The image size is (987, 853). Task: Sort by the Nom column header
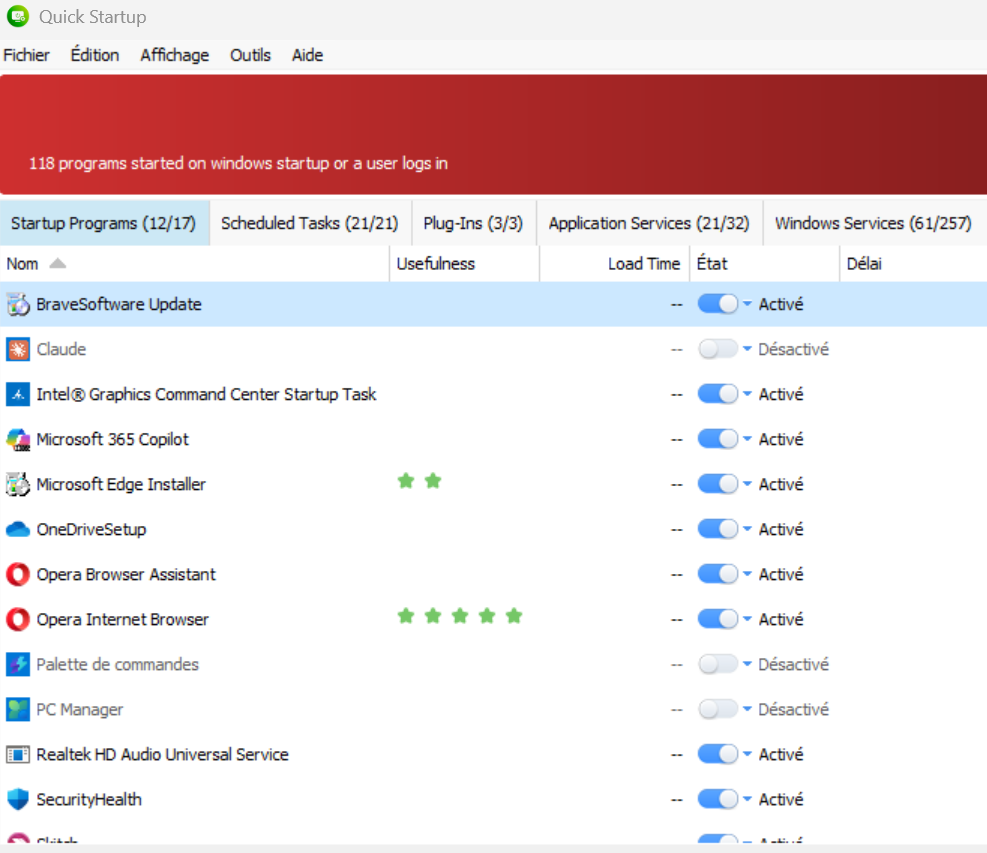[194, 264]
